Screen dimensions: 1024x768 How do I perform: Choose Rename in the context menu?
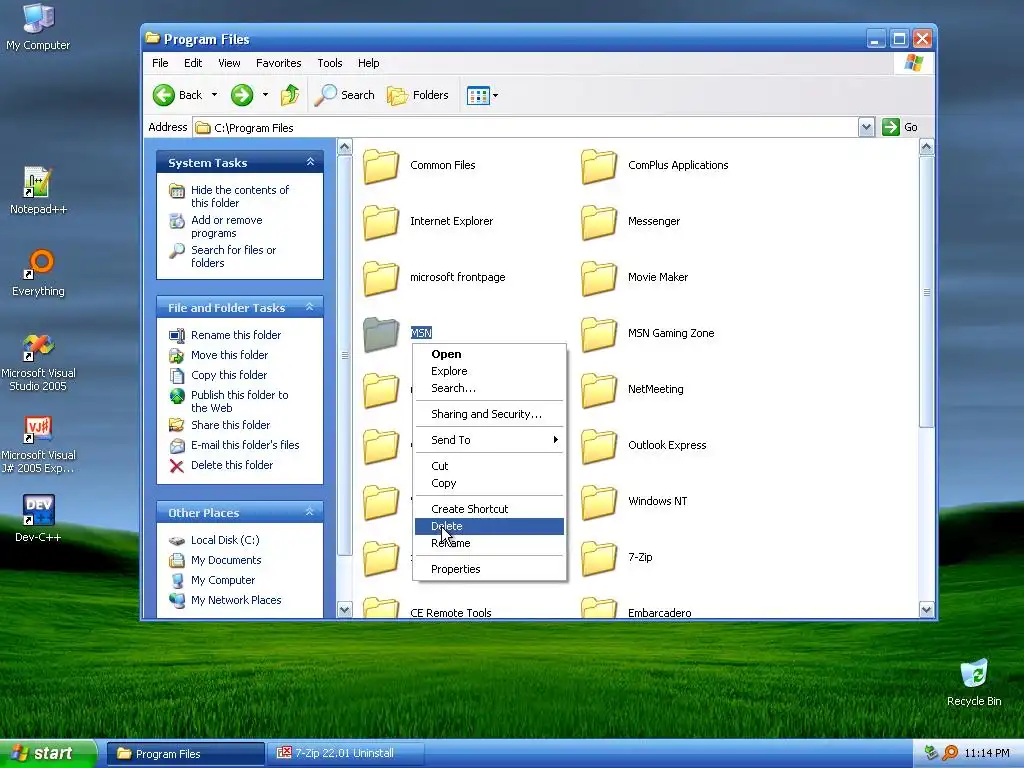(489, 543)
